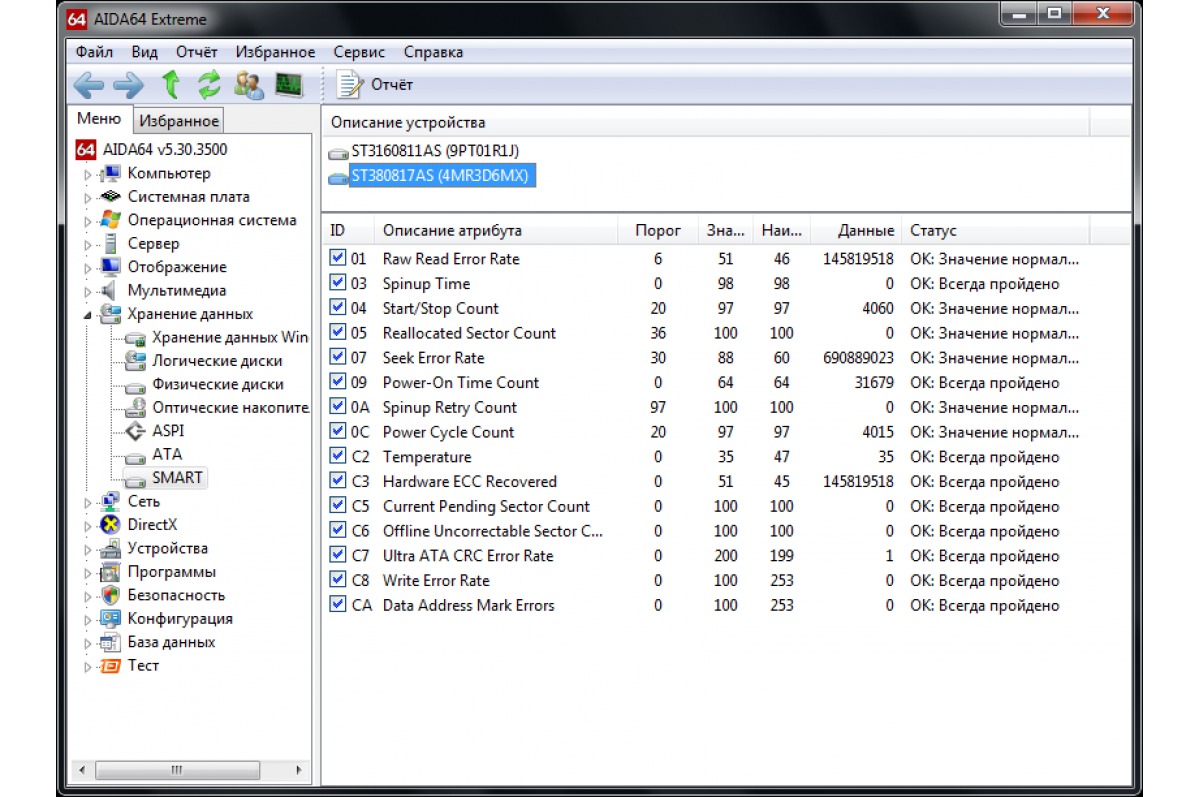
Task: Uncheck the 09 Power-On Time Count checkbox
Action: (338, 382)
